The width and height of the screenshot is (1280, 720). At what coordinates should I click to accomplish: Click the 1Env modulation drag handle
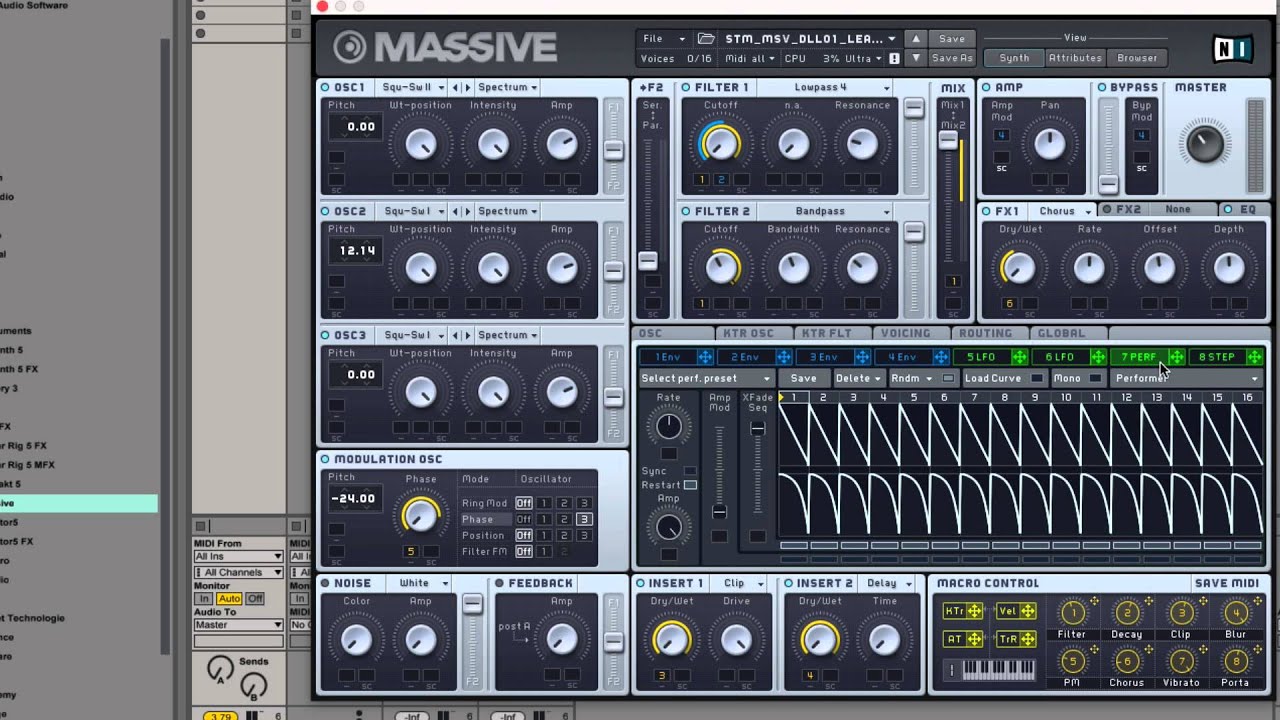[x=705, y=357]
